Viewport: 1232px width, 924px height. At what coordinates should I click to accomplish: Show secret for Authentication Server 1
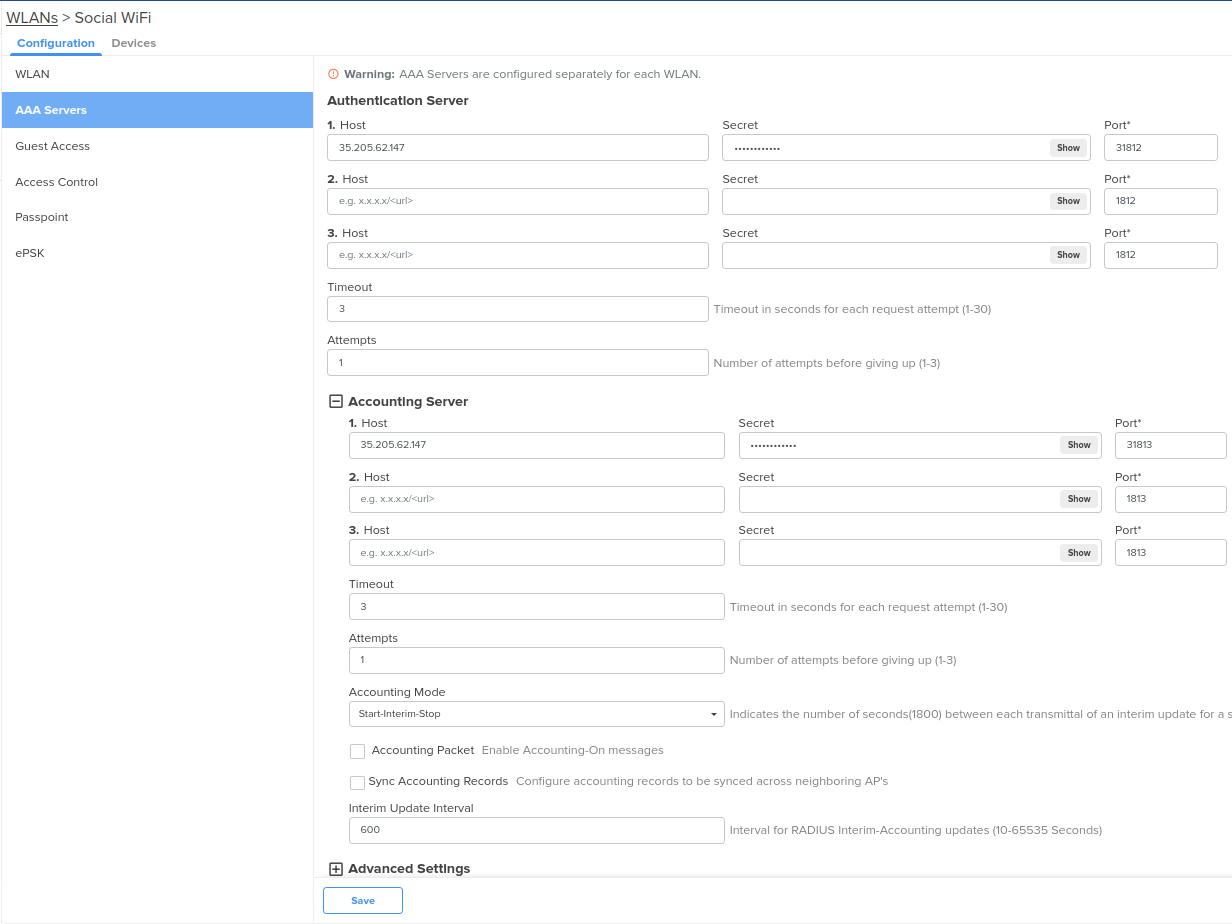tap(1068, 148)
